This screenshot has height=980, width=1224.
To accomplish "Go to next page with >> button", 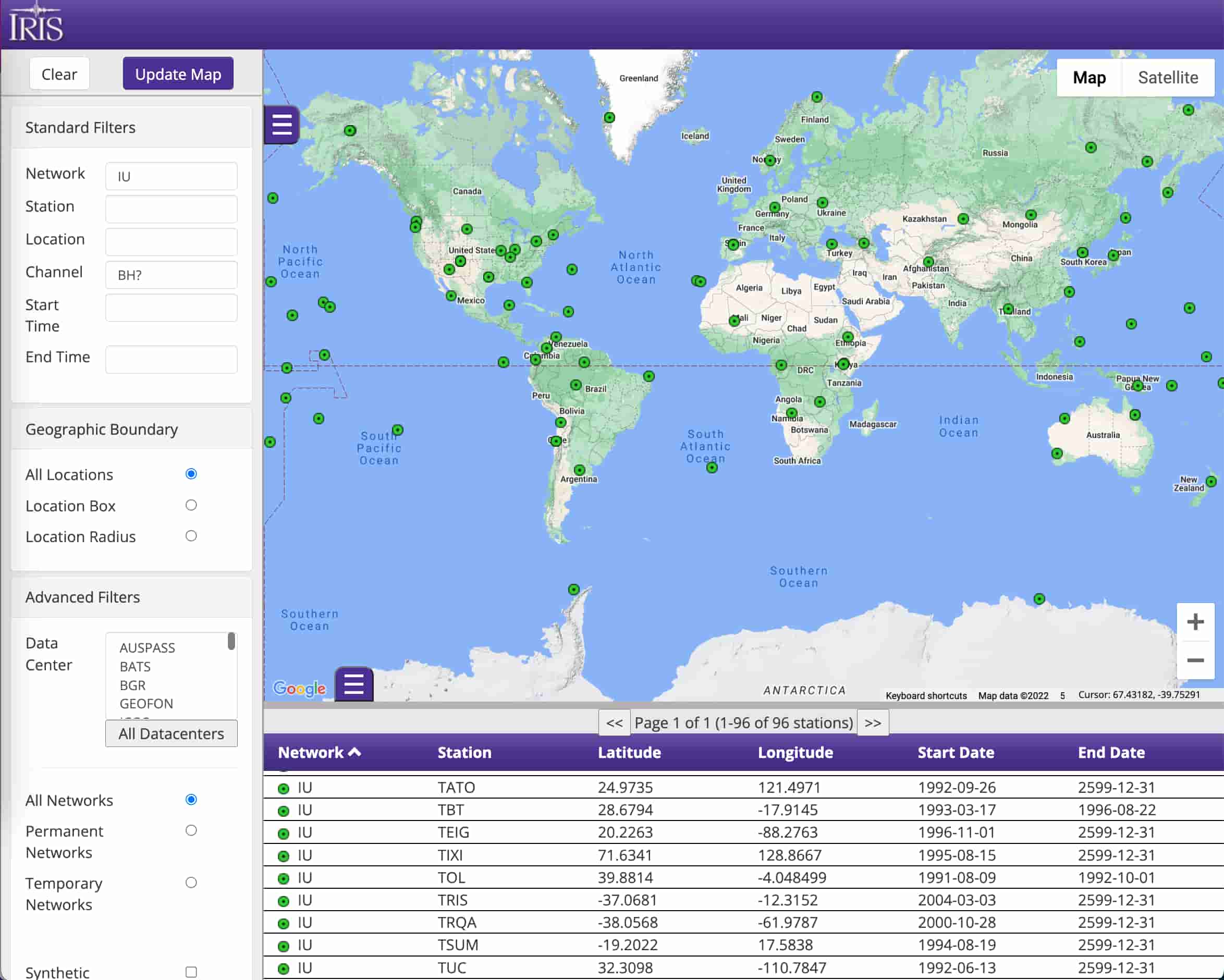I will click(873, 723).
